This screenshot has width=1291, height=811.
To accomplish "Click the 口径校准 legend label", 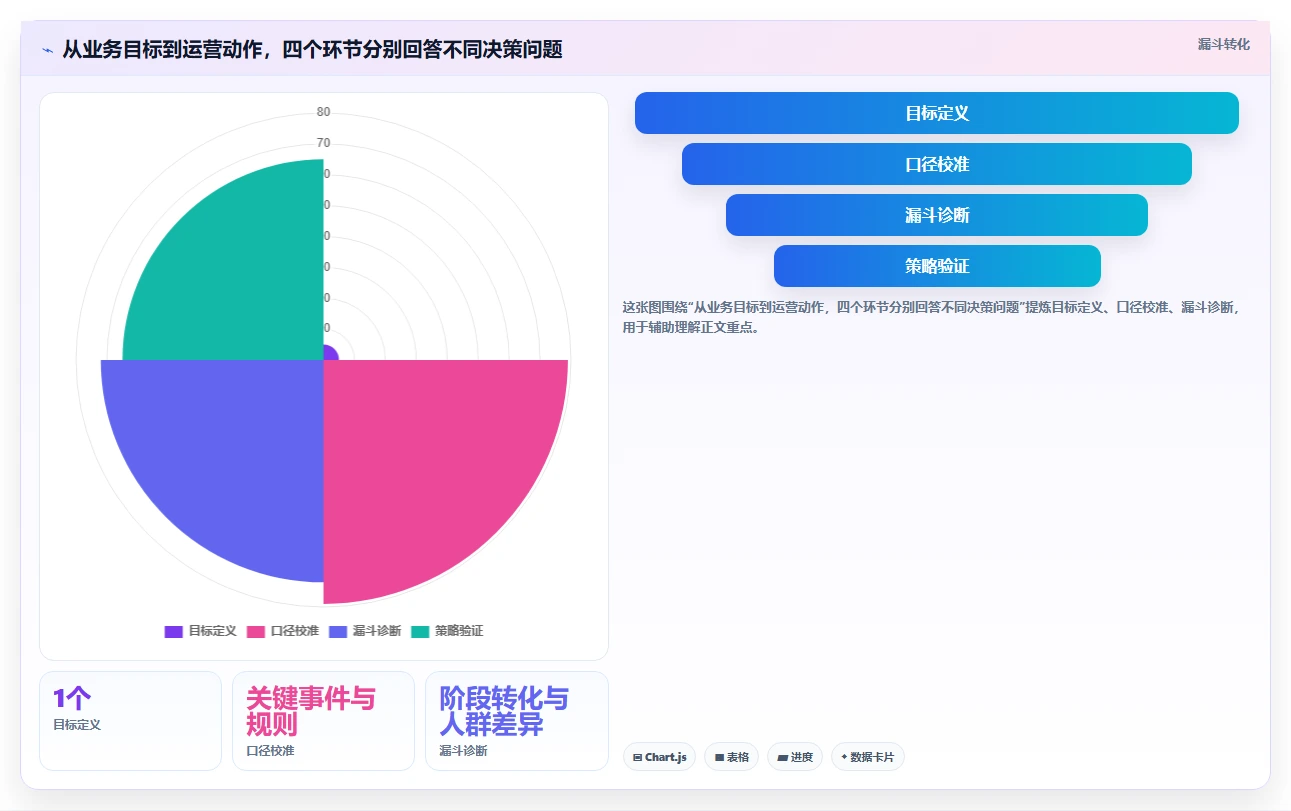I will point(294,631).
